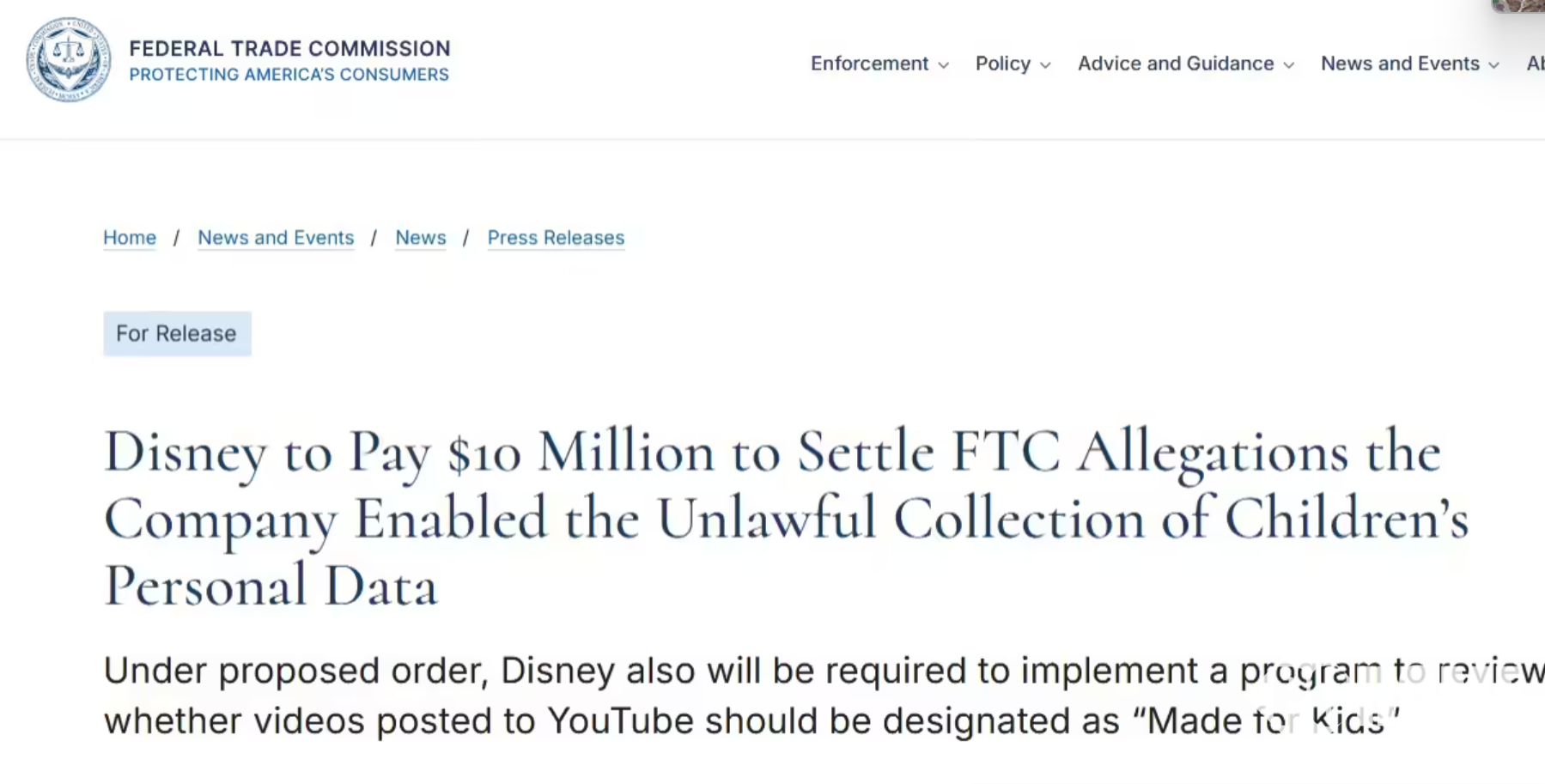Open the Policy menu
Viewport: 1545px width, 784px height.
(x=1002, y=64)
